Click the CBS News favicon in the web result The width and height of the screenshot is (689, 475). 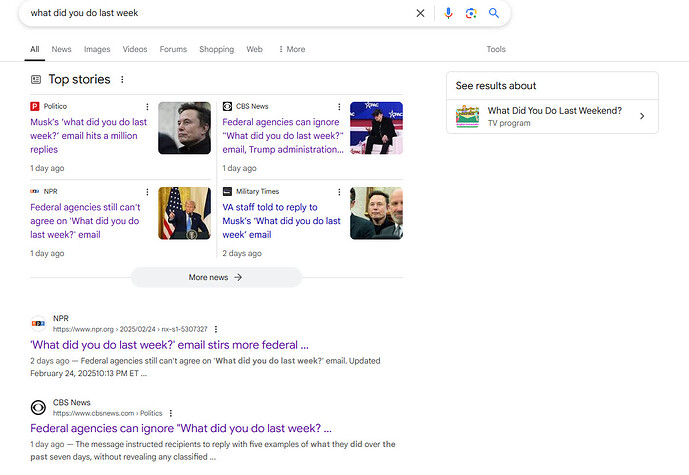38,407
